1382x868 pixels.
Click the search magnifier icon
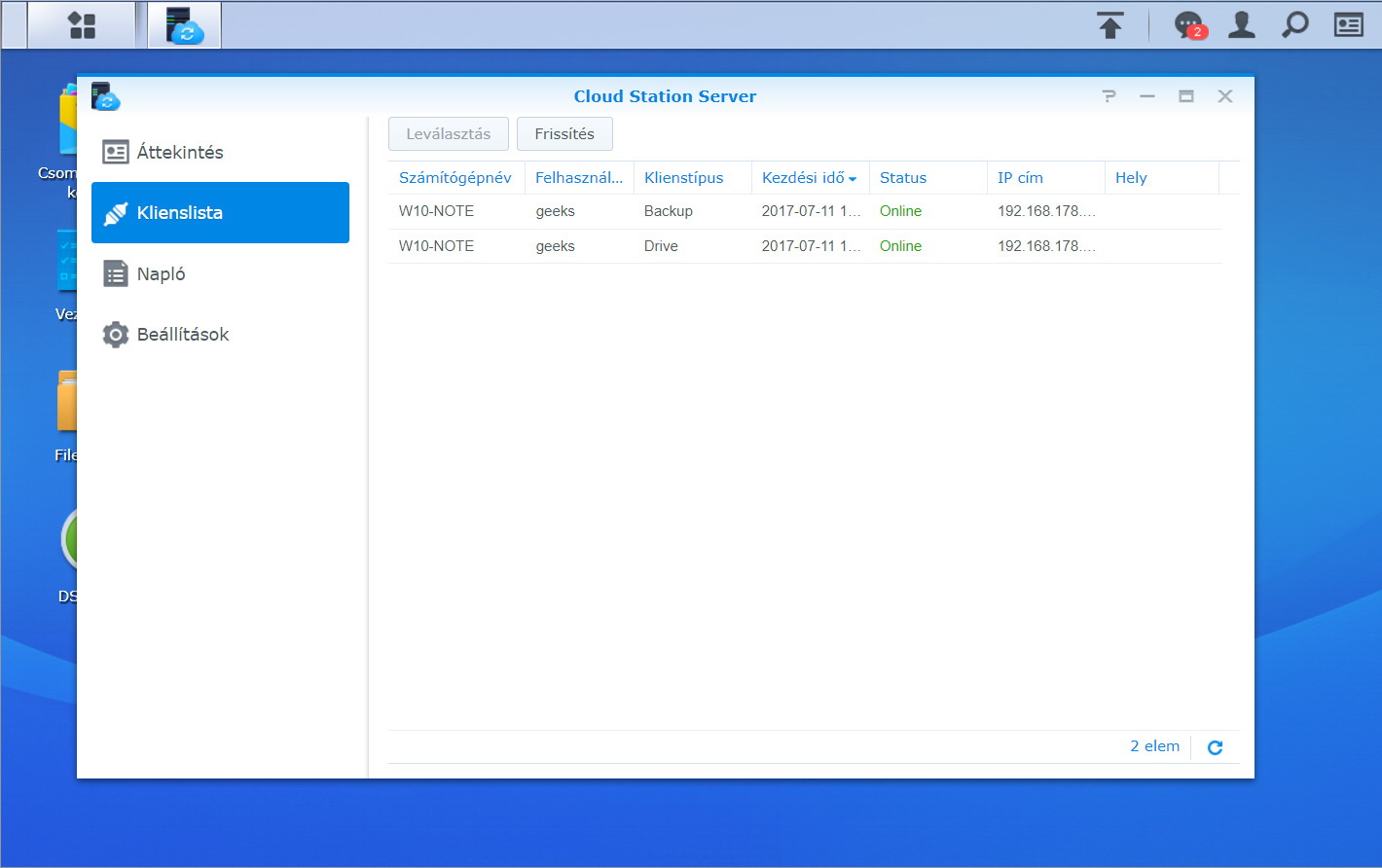click(1294, 25)
